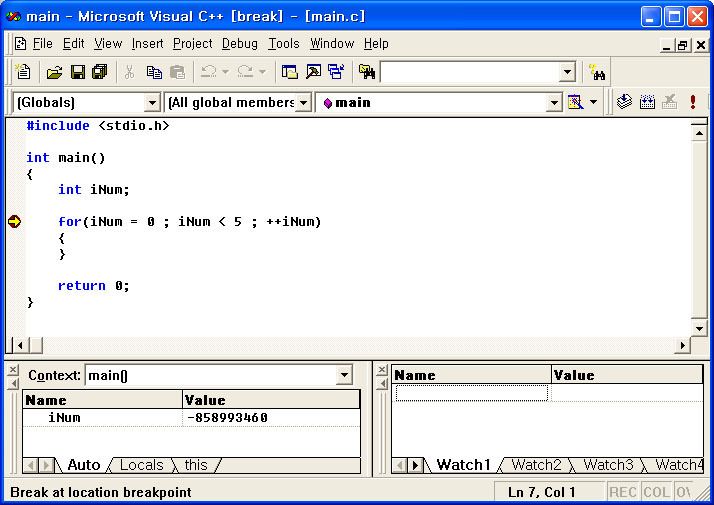
Task: Click the Undo arrow icon
Action: tap(209, 71)
